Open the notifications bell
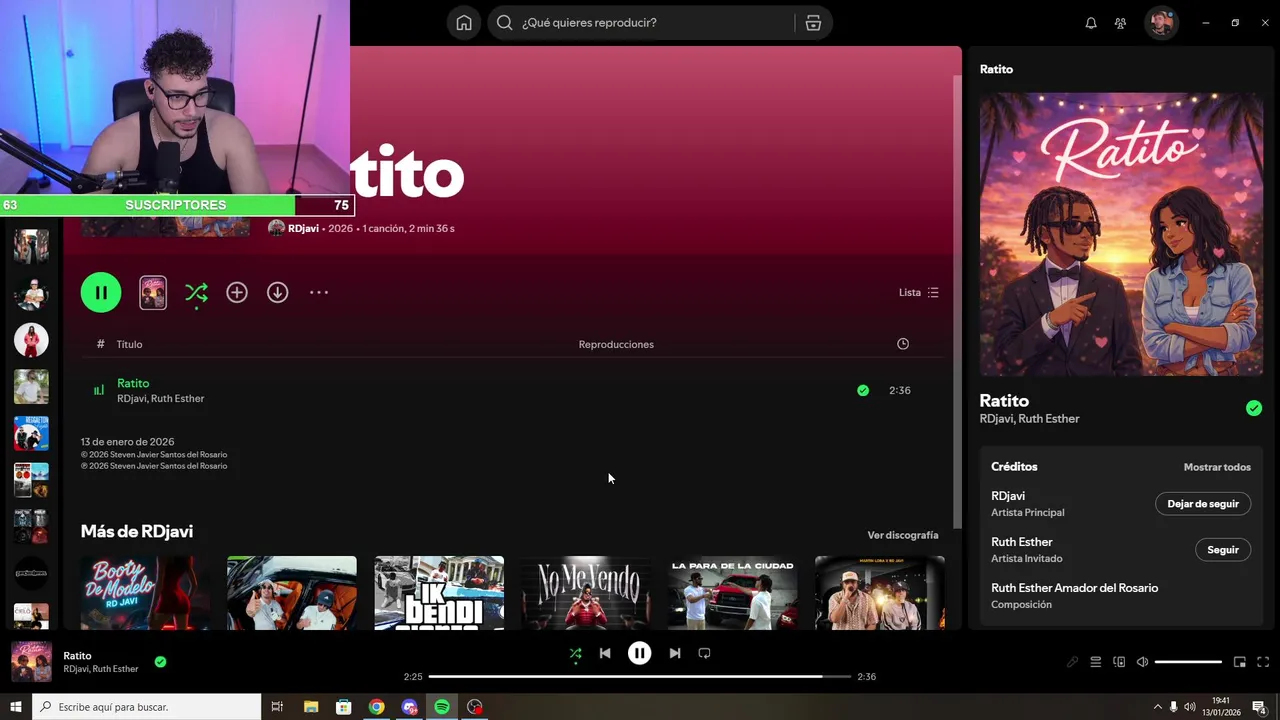Viewport: 1280px width, 720px height. [1091, 23]
